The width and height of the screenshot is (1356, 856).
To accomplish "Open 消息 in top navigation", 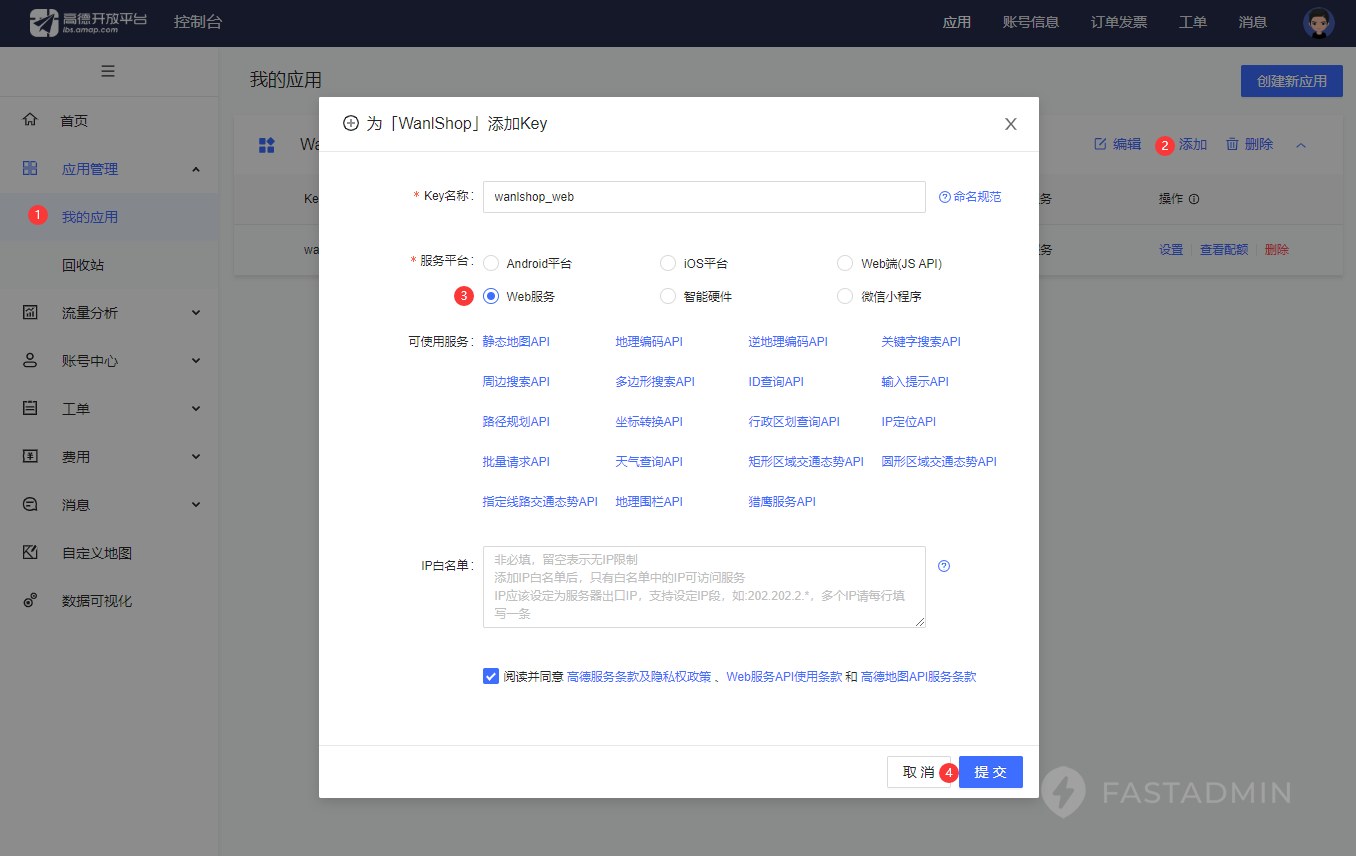I will 1253,22.
